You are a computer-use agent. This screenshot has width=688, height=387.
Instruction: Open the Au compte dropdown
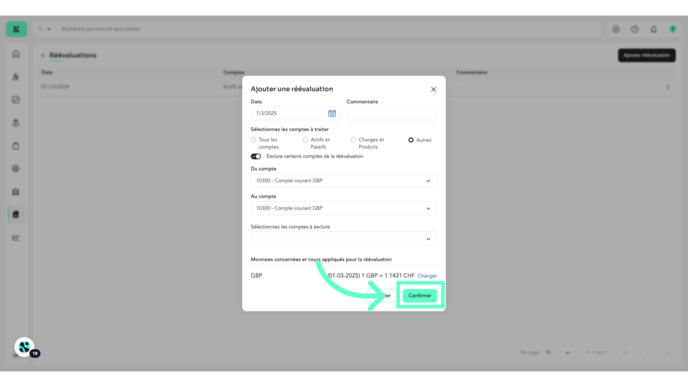[x=344, y=208]
